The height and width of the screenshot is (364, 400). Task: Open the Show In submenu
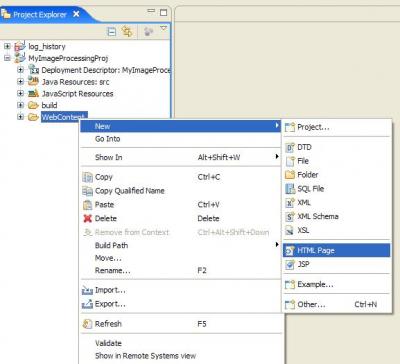[x=180, y=157]
